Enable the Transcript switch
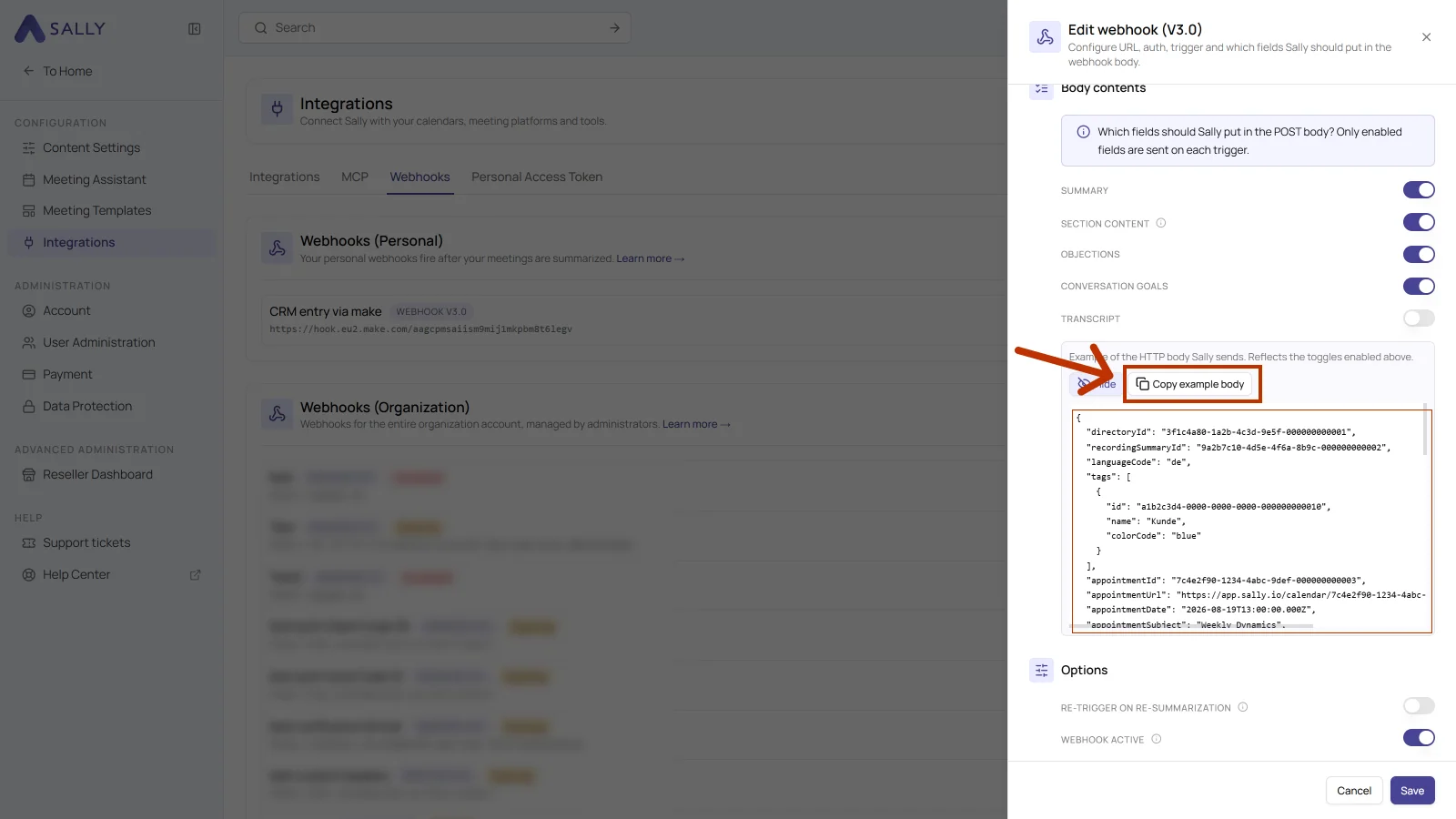This screenshot has width=1456, height=819. point(1419,318)
